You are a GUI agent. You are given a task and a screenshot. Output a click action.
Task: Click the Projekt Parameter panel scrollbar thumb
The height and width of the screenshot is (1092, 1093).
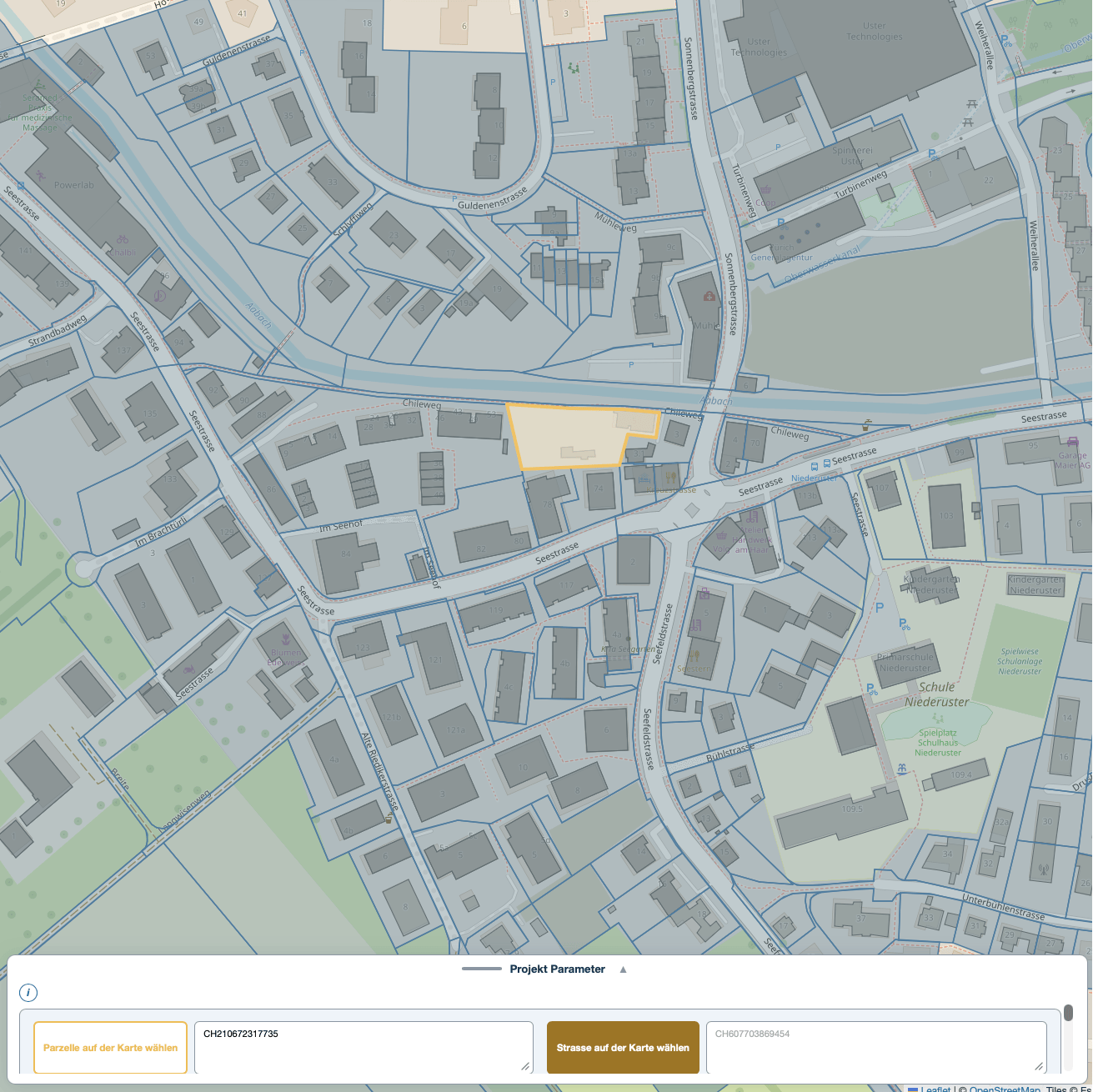(1068, 1013)
